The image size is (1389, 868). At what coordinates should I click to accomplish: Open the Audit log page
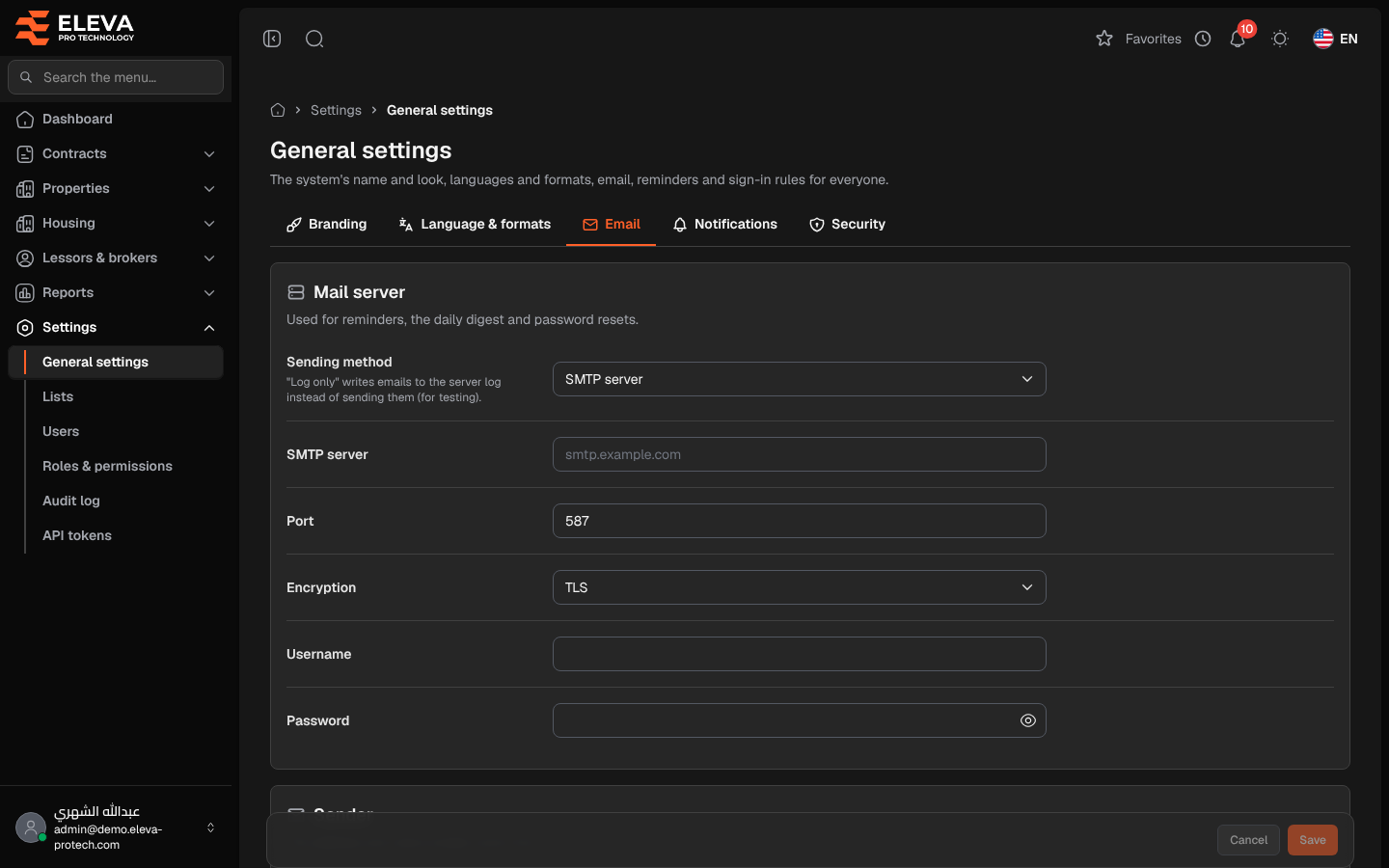tap(123, 501)
